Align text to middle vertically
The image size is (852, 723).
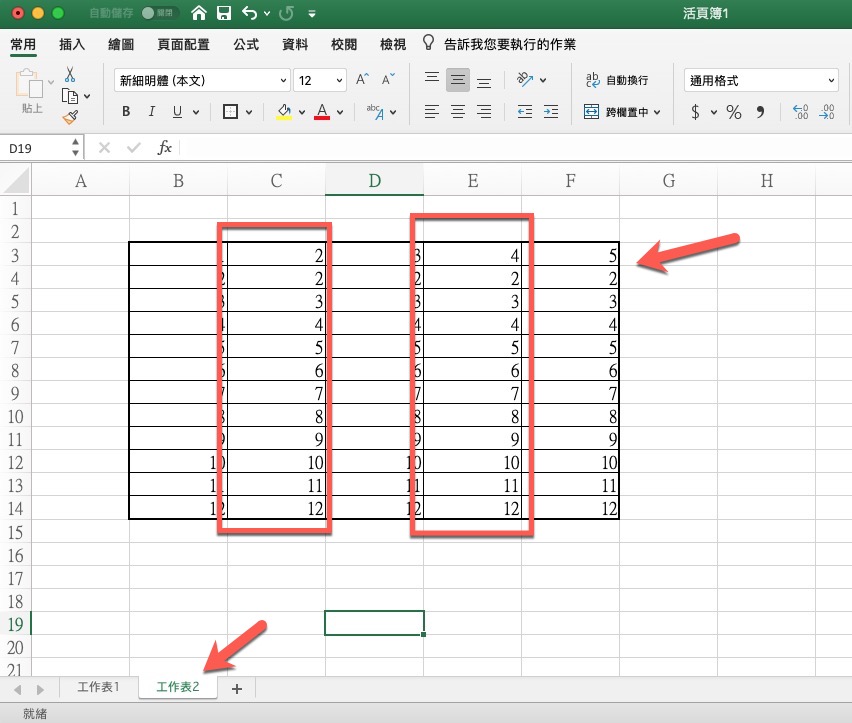pyautogui.click(x=458, y=80)
